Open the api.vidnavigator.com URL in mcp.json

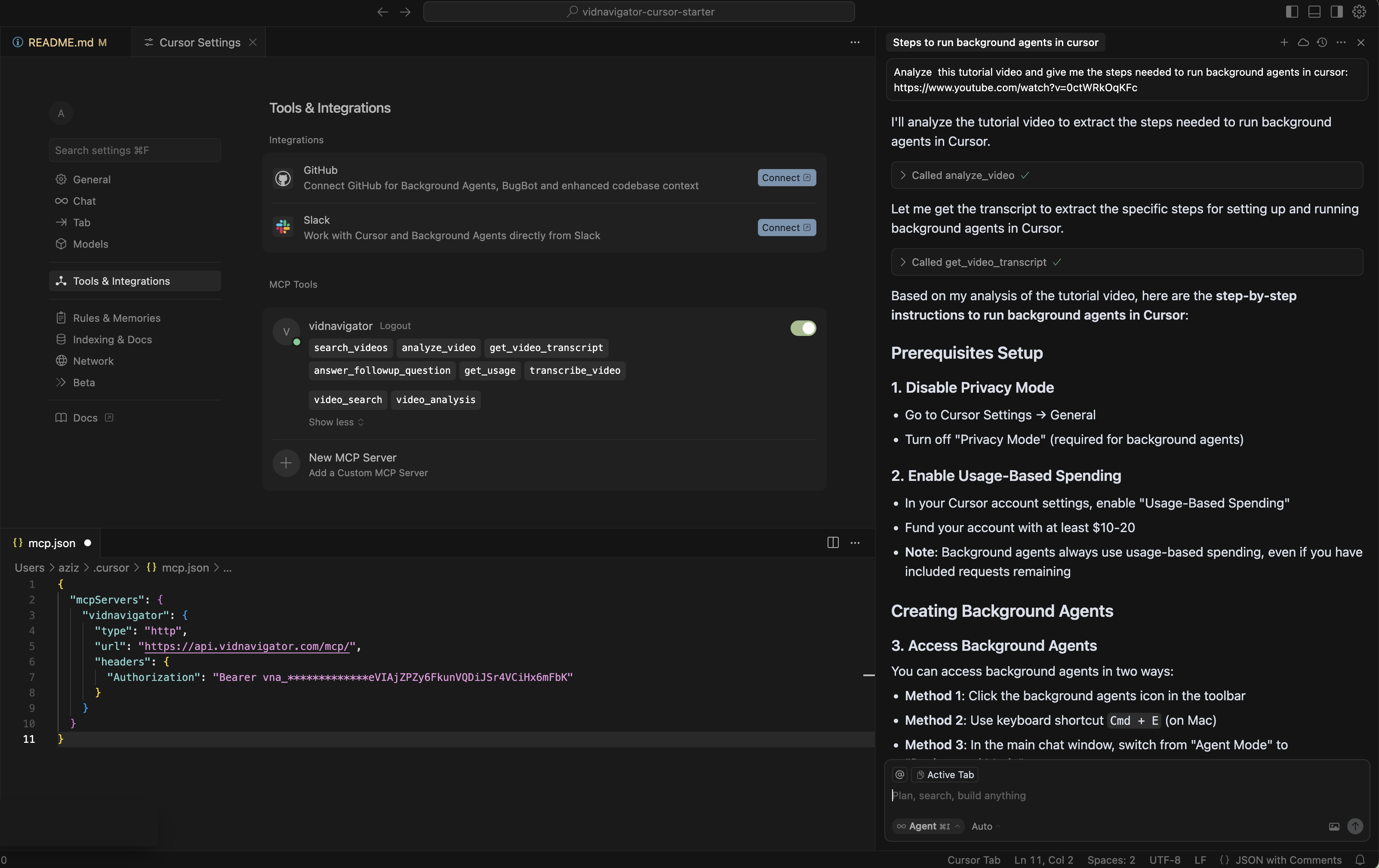[247, 646]
